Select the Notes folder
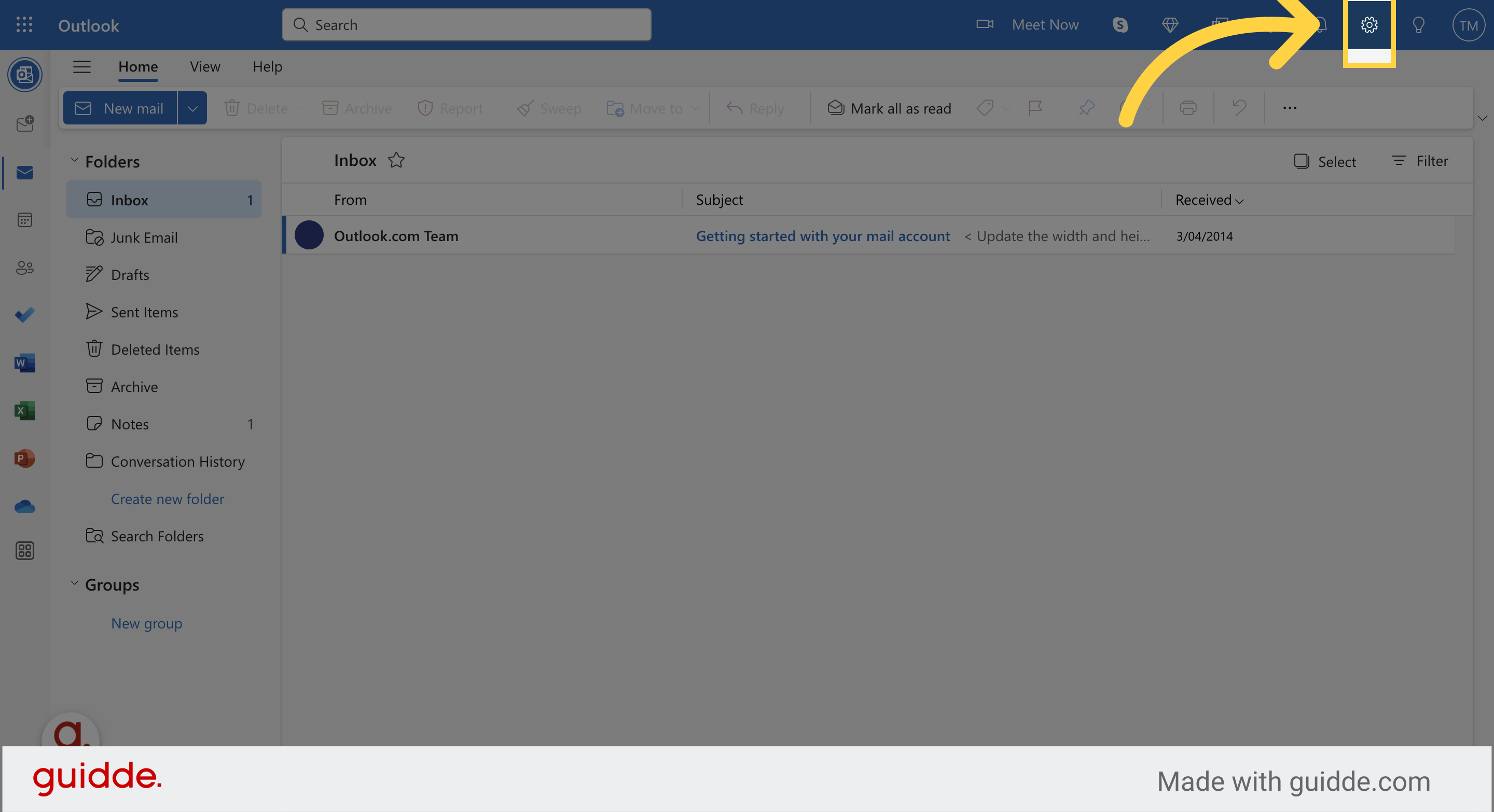This screenshot has height=812, width=1494. click(x=163, y=424)
